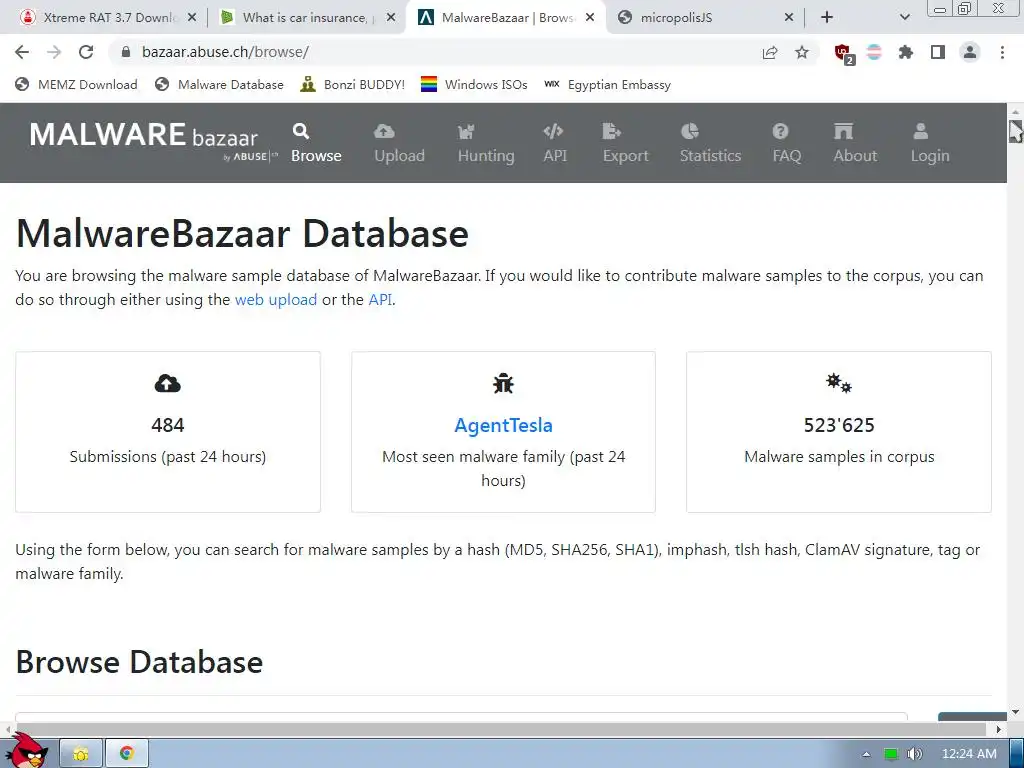This screenshot has height=768, width=1024.
Task: Close the Xtreme RAT tab
Action: 192,18
